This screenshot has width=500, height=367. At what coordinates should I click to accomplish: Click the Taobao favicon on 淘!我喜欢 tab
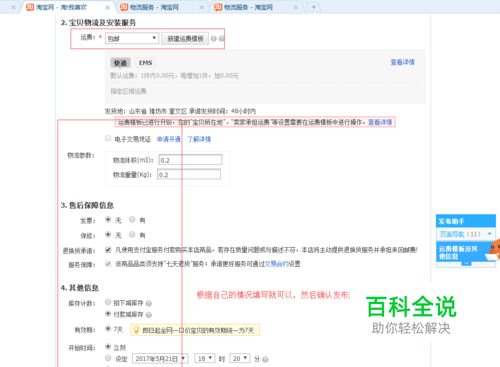[30, 7]
